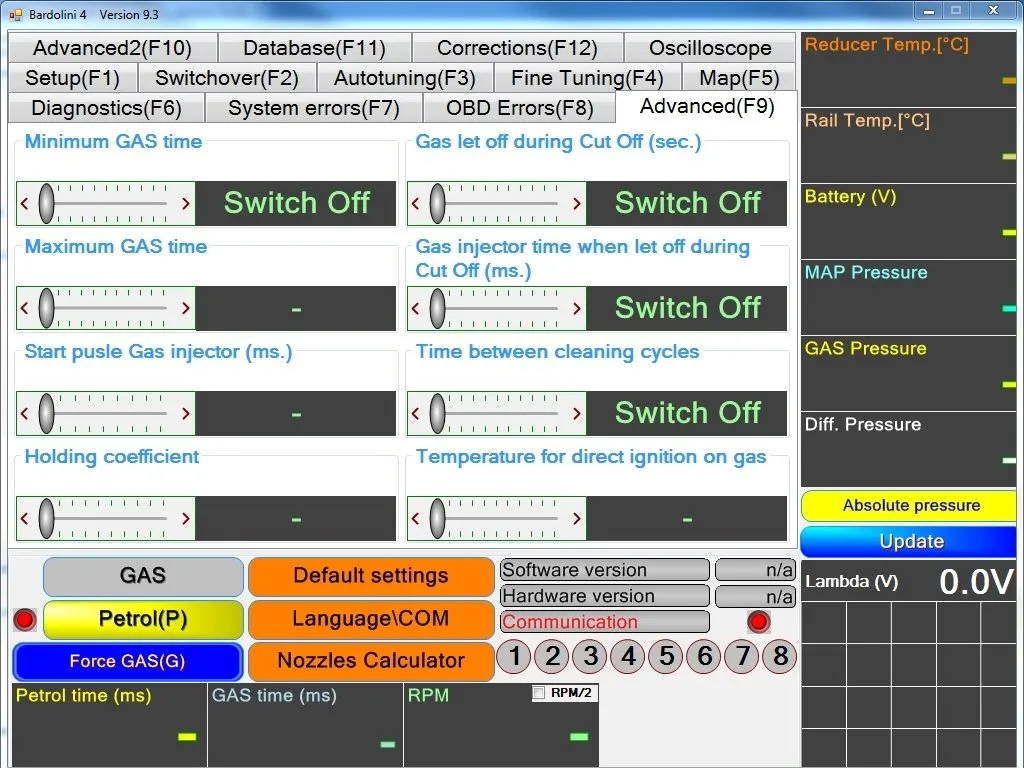Click the left arrow on Maximum GAS time slider
Image resolution: width=1024 pixels, height=768 pixels.
tap(25, 308)
